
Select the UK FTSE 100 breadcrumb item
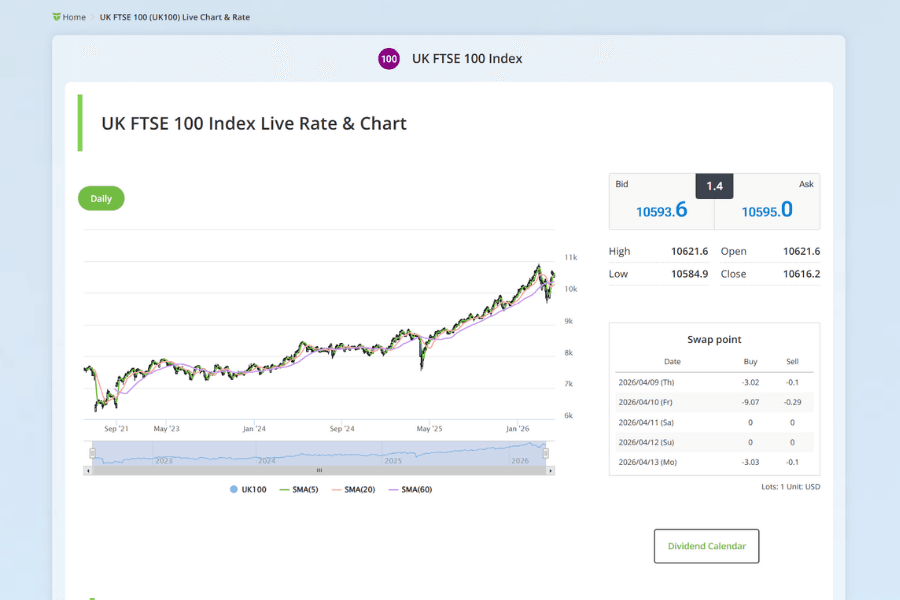[x=174, y=17]
